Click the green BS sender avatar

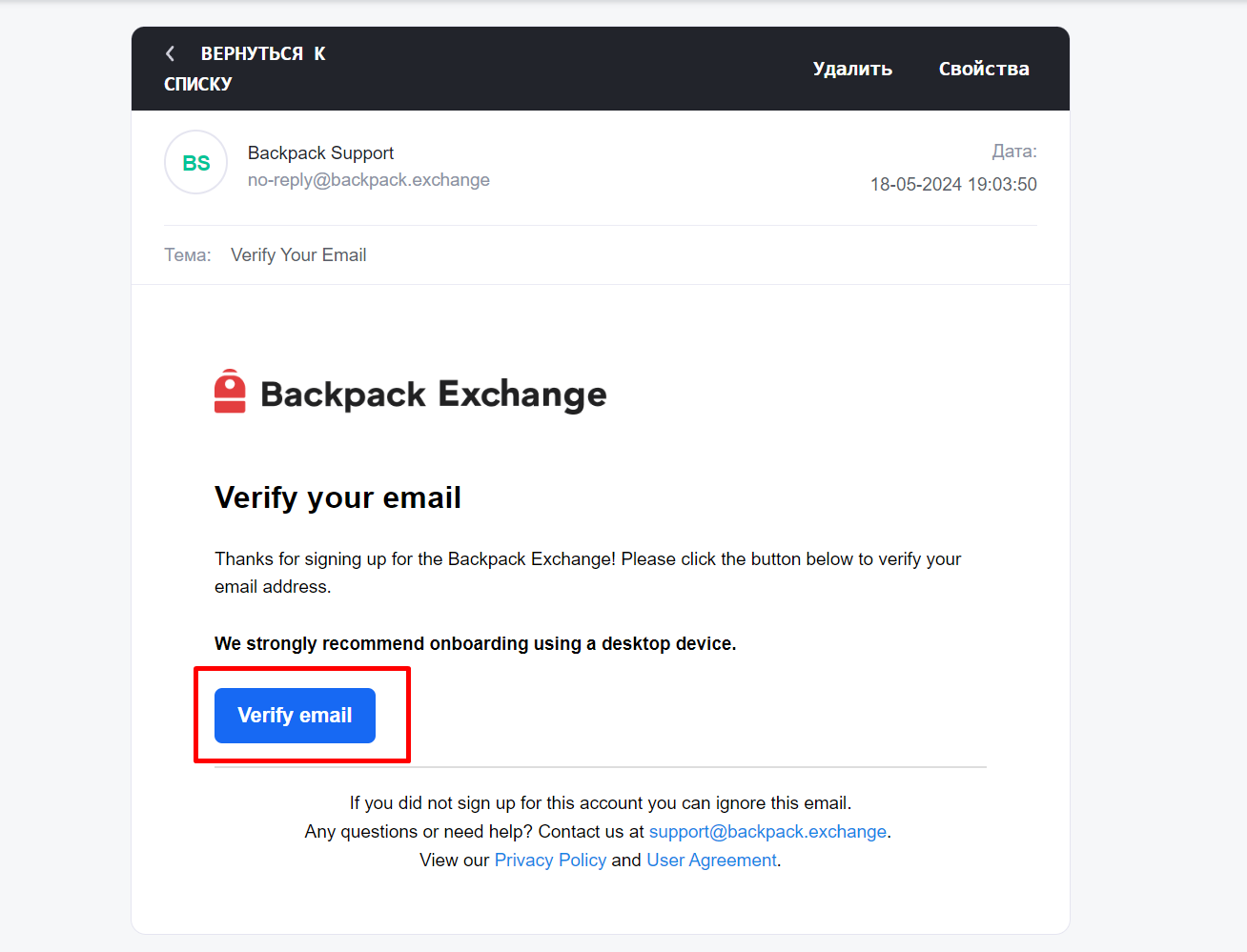click(x=195, y=163)
